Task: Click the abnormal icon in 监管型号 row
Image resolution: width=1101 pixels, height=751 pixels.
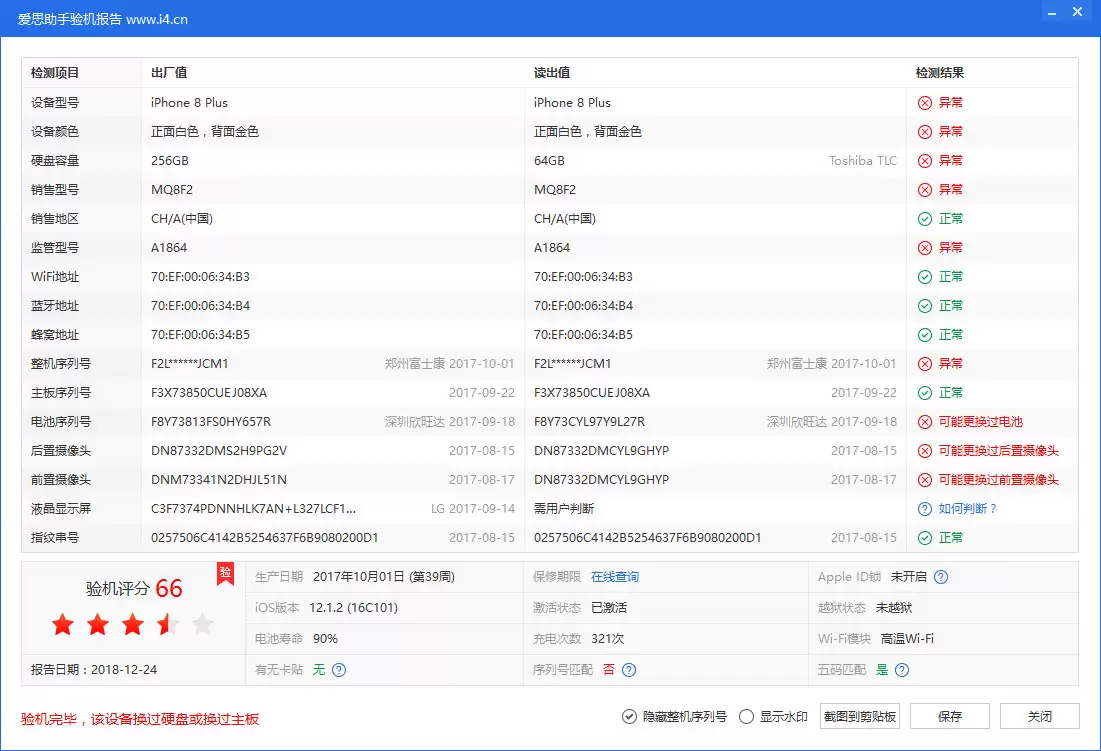Action: 925,248
